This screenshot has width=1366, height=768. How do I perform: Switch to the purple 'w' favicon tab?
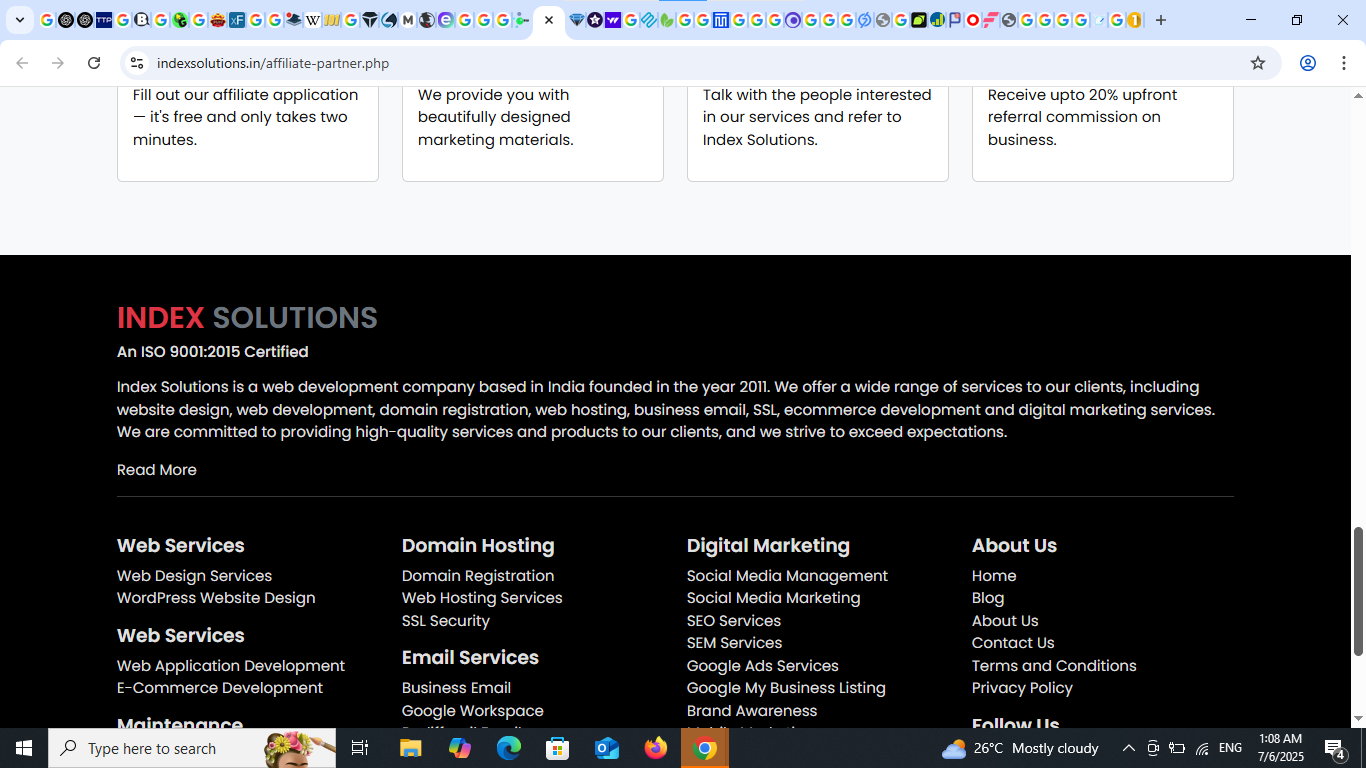pyautogui.click(x=613, y=20)
